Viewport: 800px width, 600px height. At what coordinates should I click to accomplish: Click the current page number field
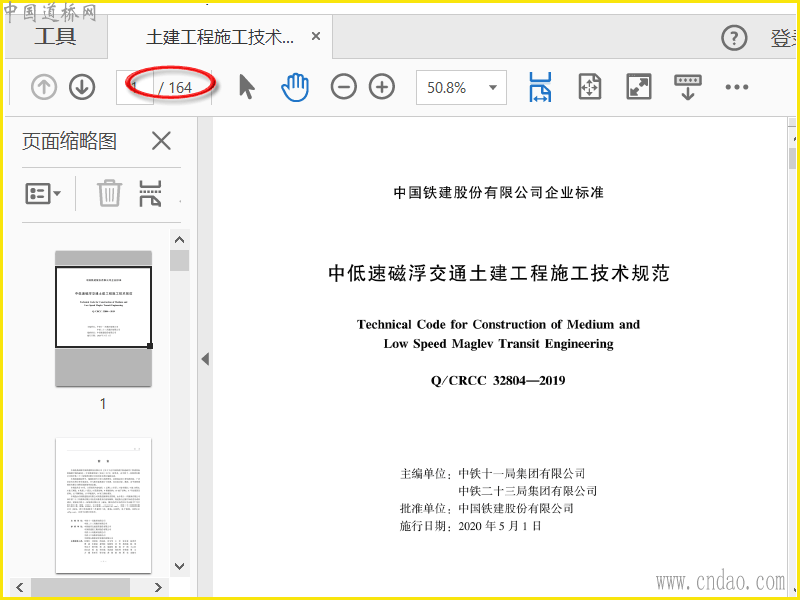pyautogui.click(x=135, y=87)
